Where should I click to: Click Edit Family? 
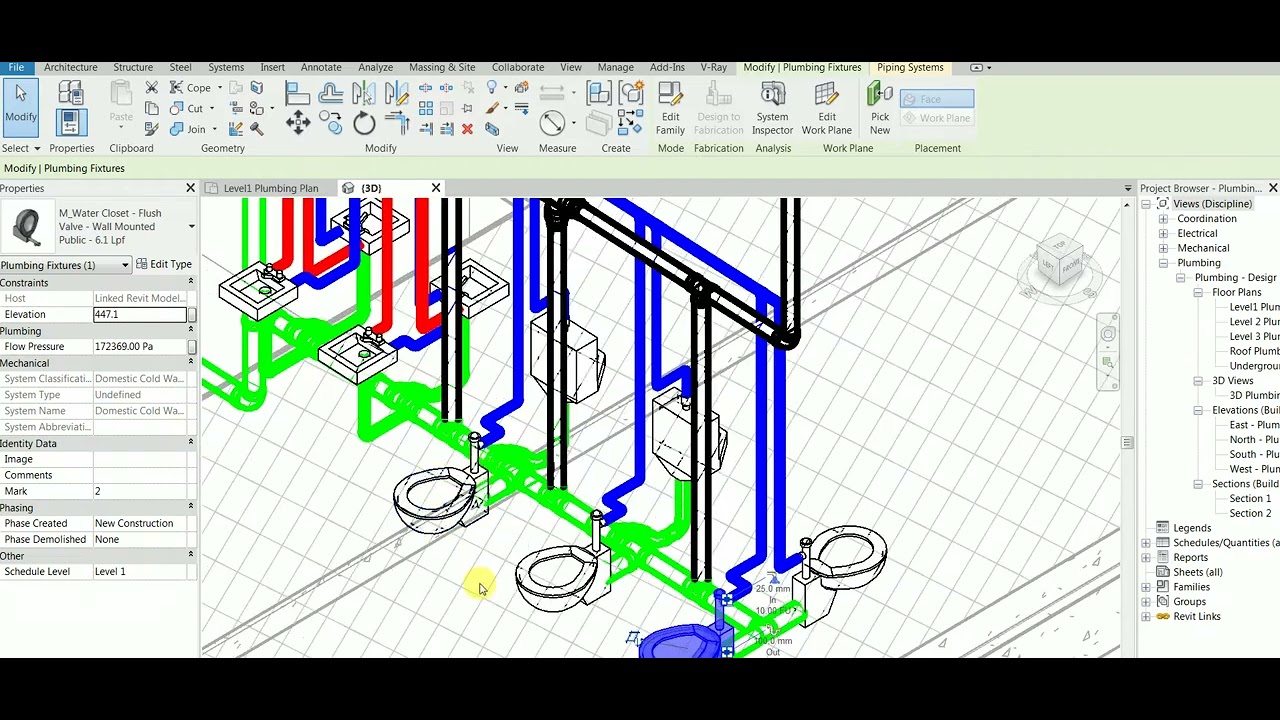(x=670, y=109)
